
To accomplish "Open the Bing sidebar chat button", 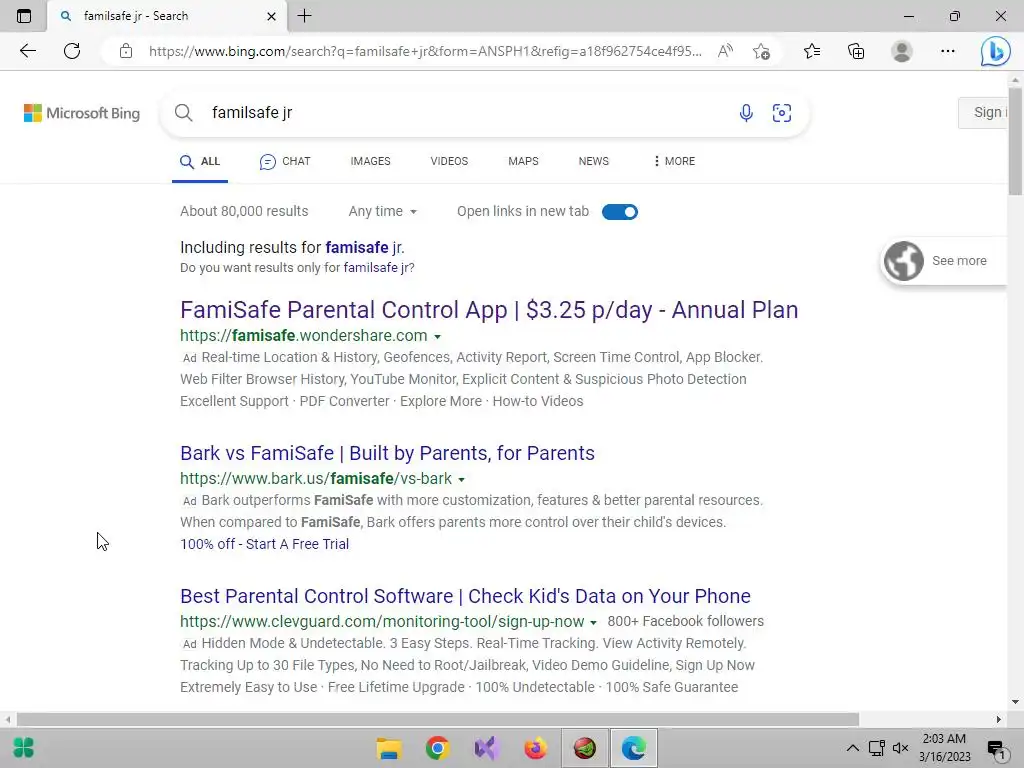I will tap(995, 51).
